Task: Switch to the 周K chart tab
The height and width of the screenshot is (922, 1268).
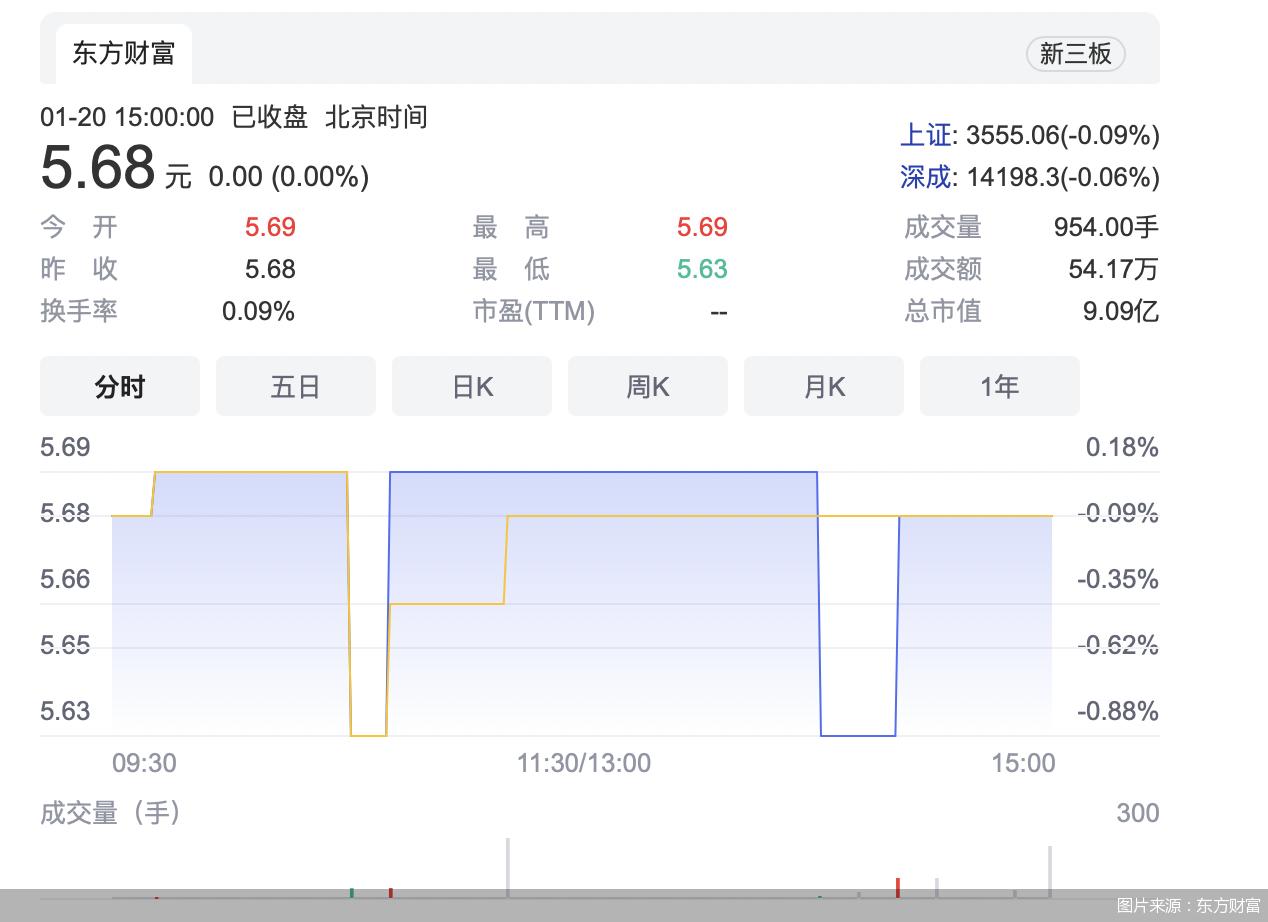Action: (648, 386)
